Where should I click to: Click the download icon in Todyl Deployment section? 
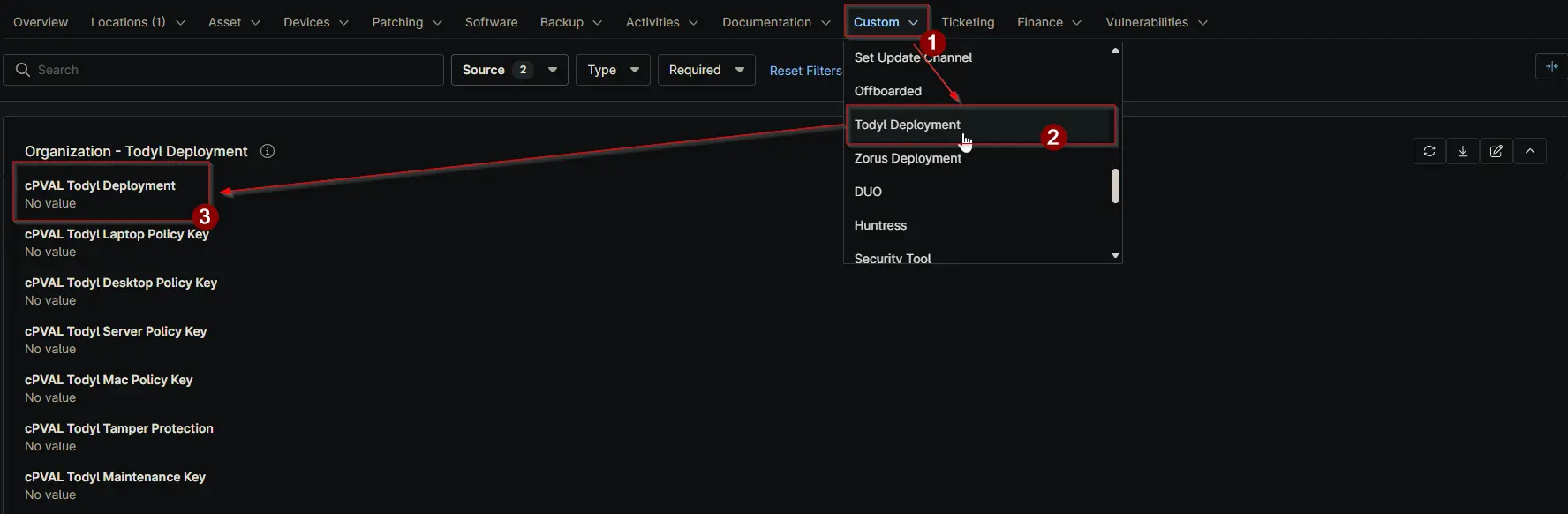point(1463,151)
